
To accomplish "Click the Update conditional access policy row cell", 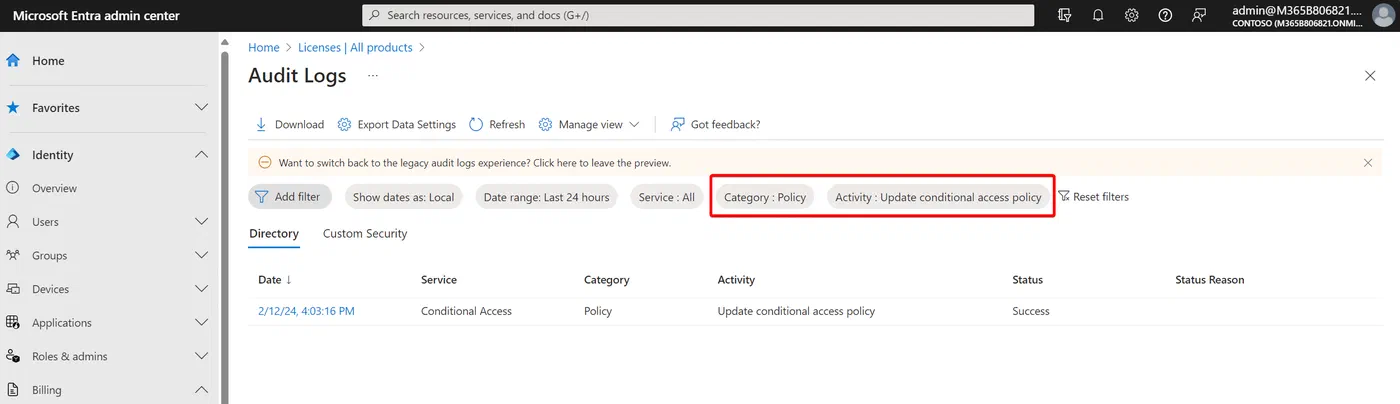I will click(796, 311).
